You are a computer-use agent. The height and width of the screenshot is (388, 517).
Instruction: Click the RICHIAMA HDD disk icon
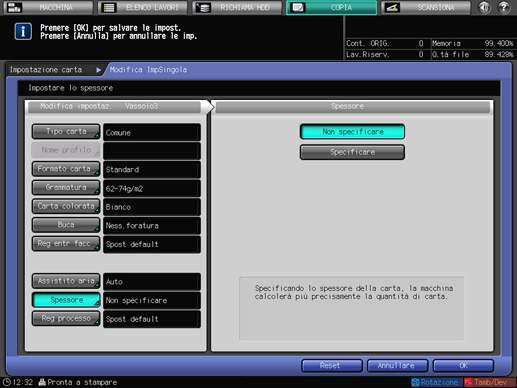pyautogui.click(x=203, y=7)
